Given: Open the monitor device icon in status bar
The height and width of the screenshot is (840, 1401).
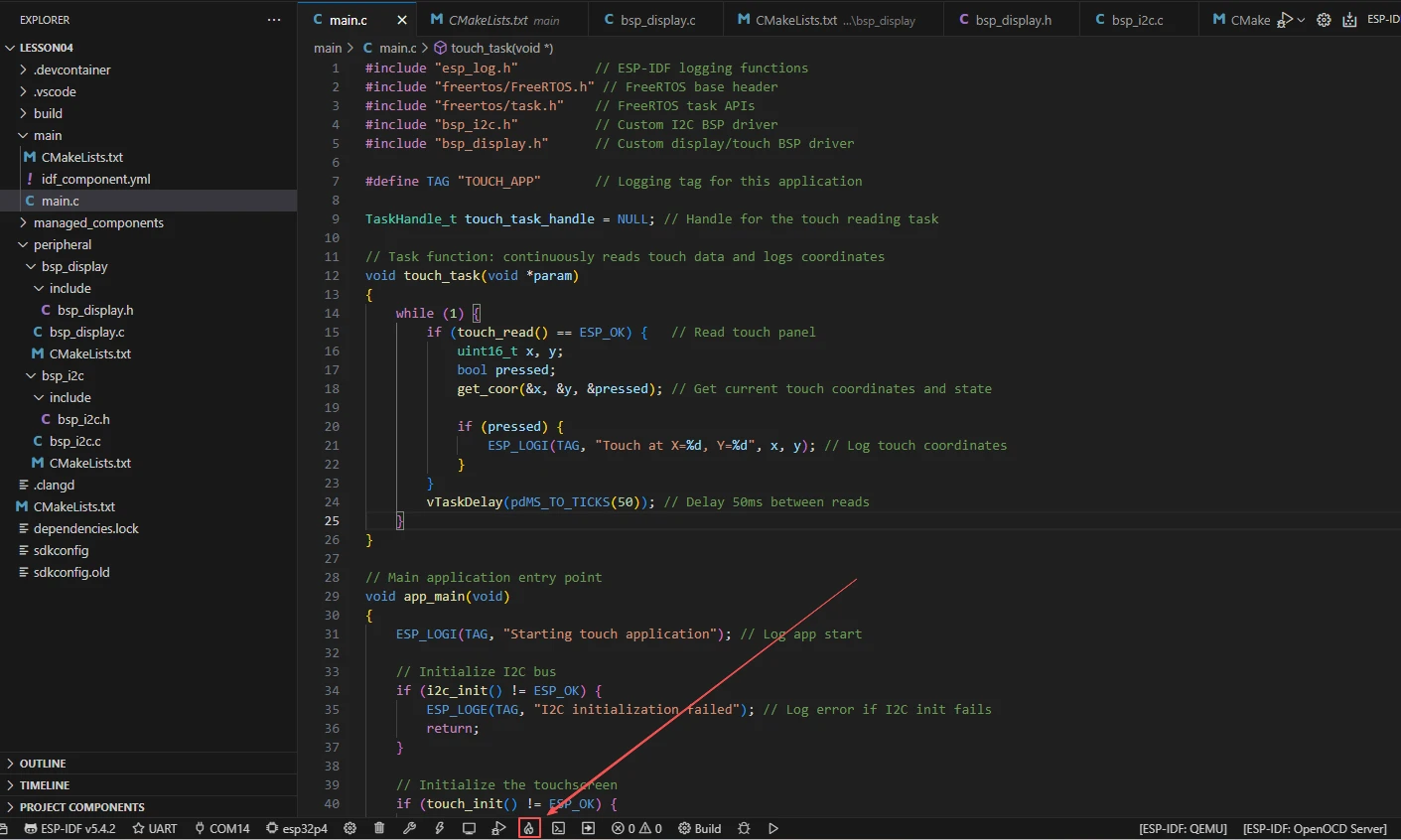Looking at the screenshot, I should tap(469, 828).
